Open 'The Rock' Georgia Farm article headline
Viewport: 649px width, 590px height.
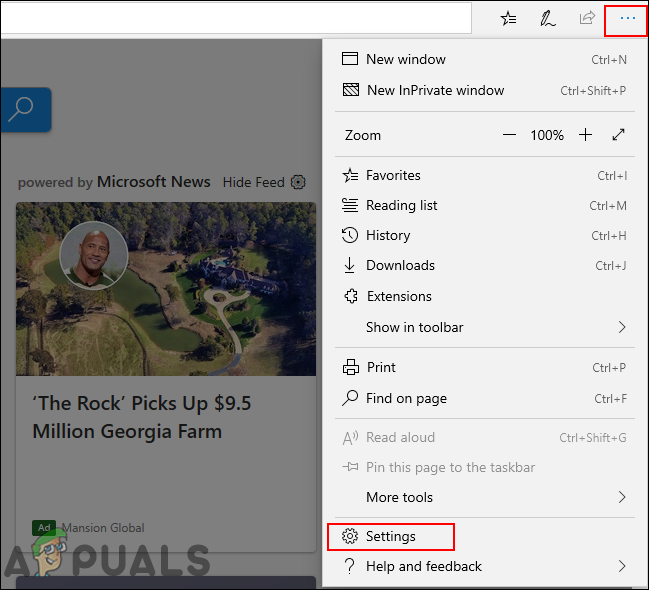click(x=142, y=417)
